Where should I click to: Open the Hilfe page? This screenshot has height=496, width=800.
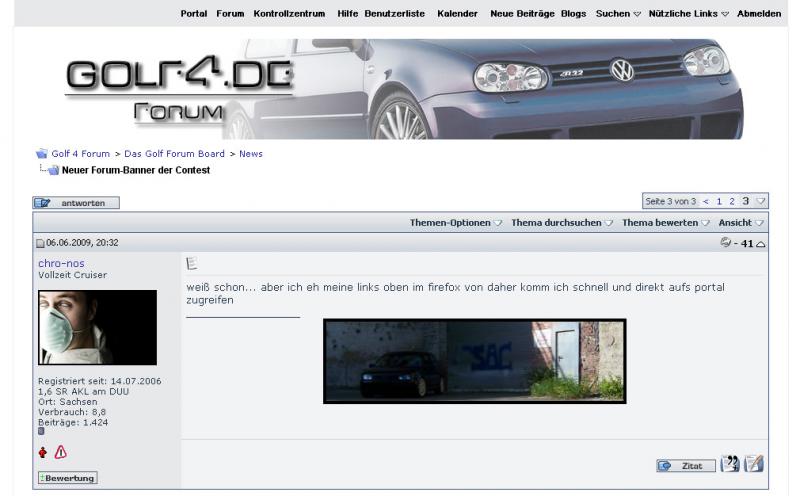[347, 14]
